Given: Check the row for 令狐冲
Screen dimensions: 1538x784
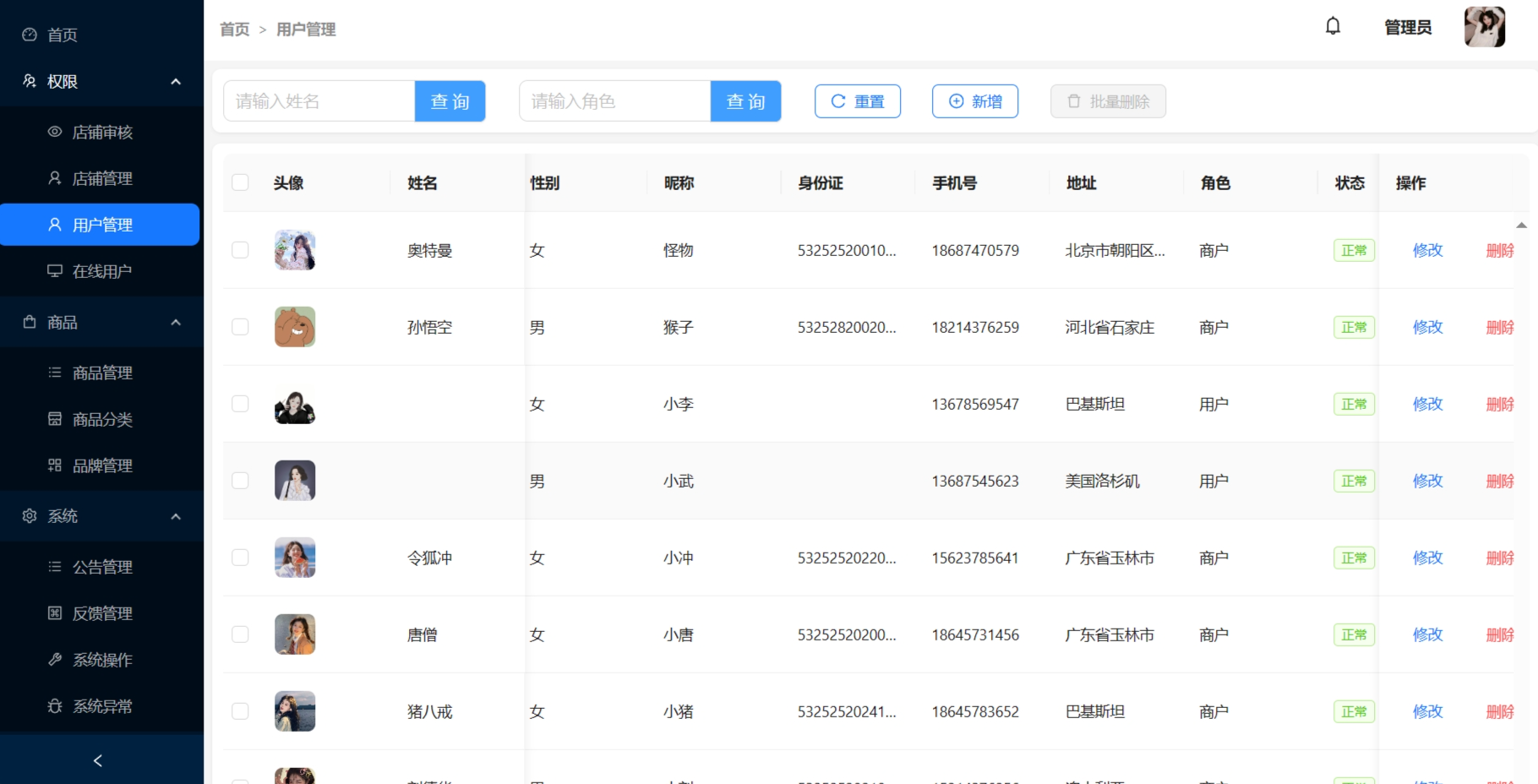Looking at the screenshot, I should tap(240, 558).
